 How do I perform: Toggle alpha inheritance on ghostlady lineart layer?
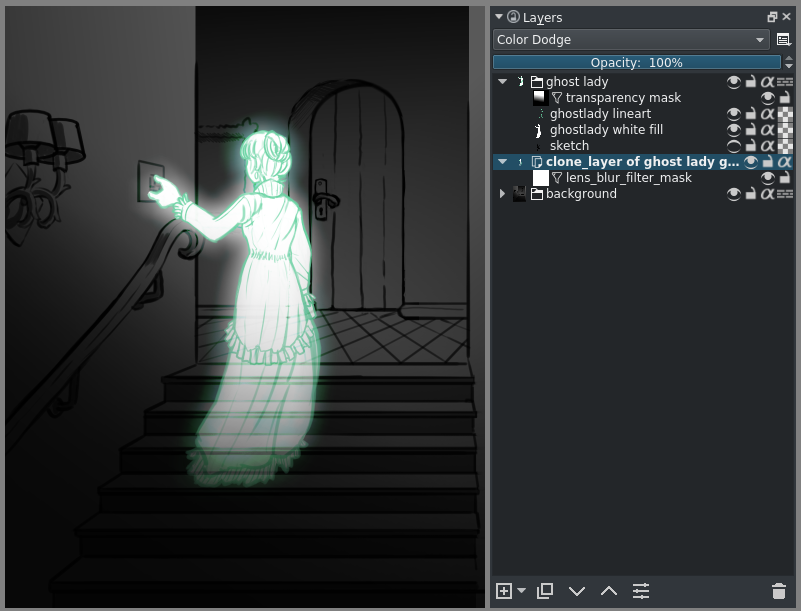pyautogui.click(x=767, y=114)
